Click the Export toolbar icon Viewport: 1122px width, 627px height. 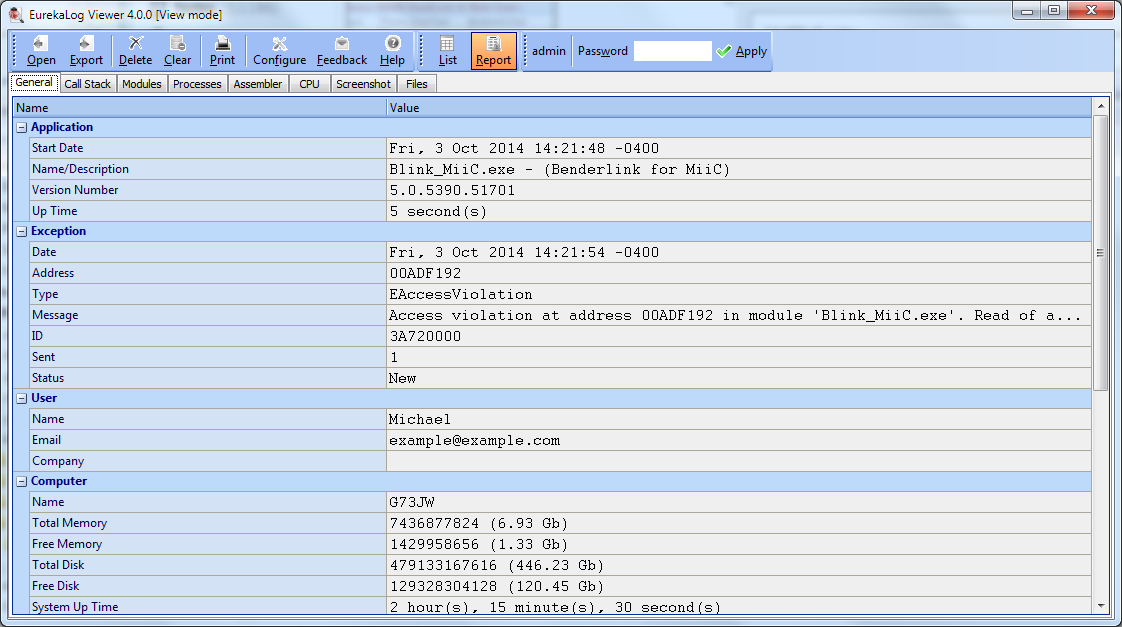tap(86, 44)
